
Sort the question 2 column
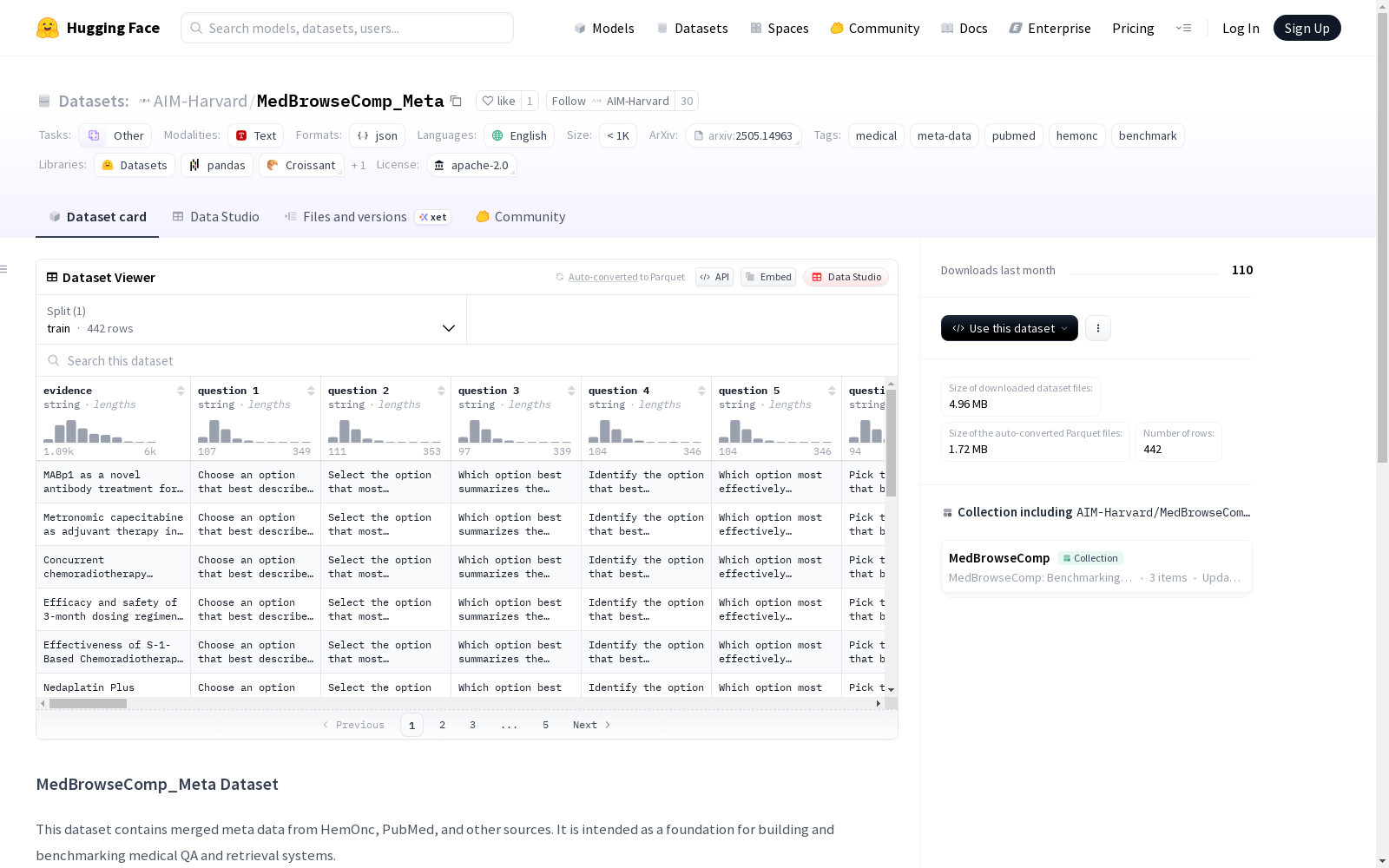coord(441,391)
